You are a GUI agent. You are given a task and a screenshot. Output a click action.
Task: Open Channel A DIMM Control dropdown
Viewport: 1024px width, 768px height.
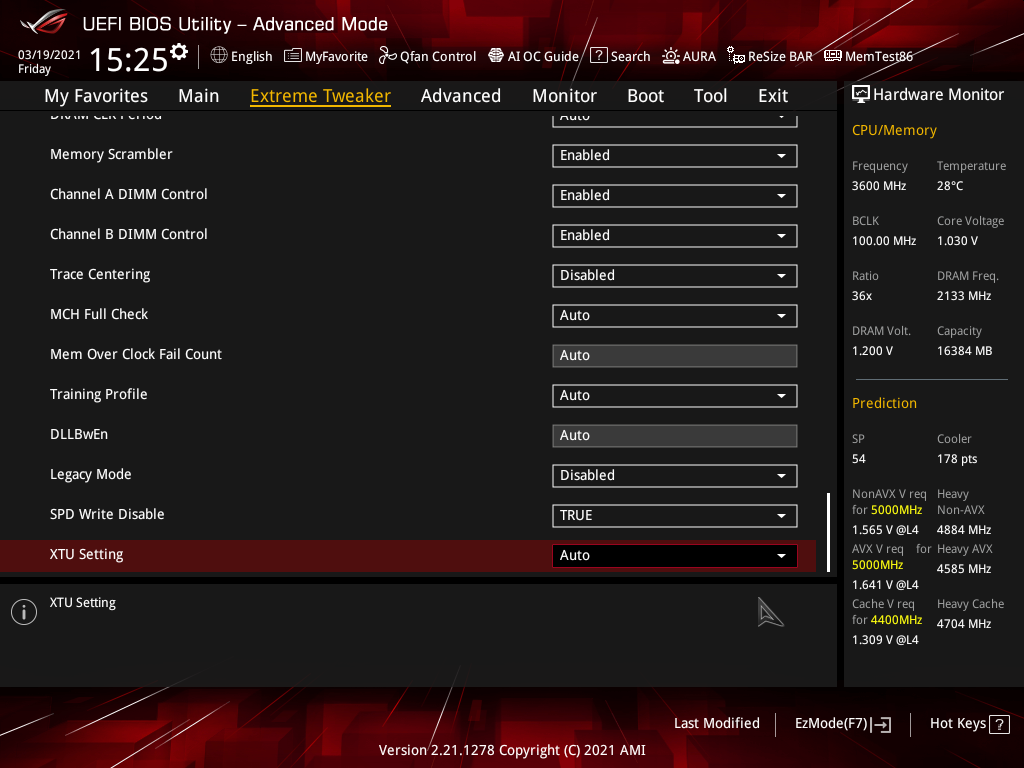click(x=675, y=195)
